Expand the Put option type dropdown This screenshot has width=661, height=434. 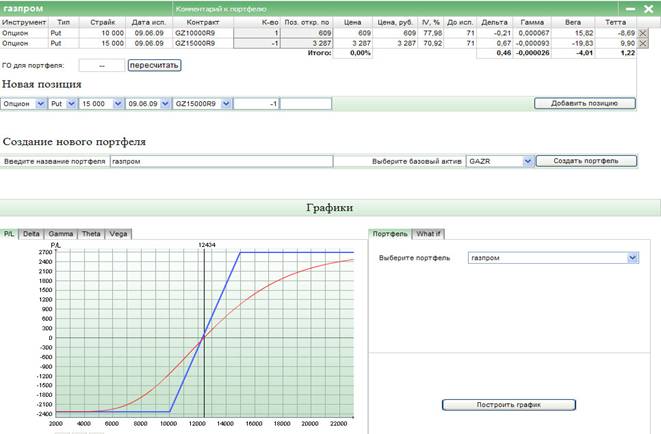(x=70, y=103)
